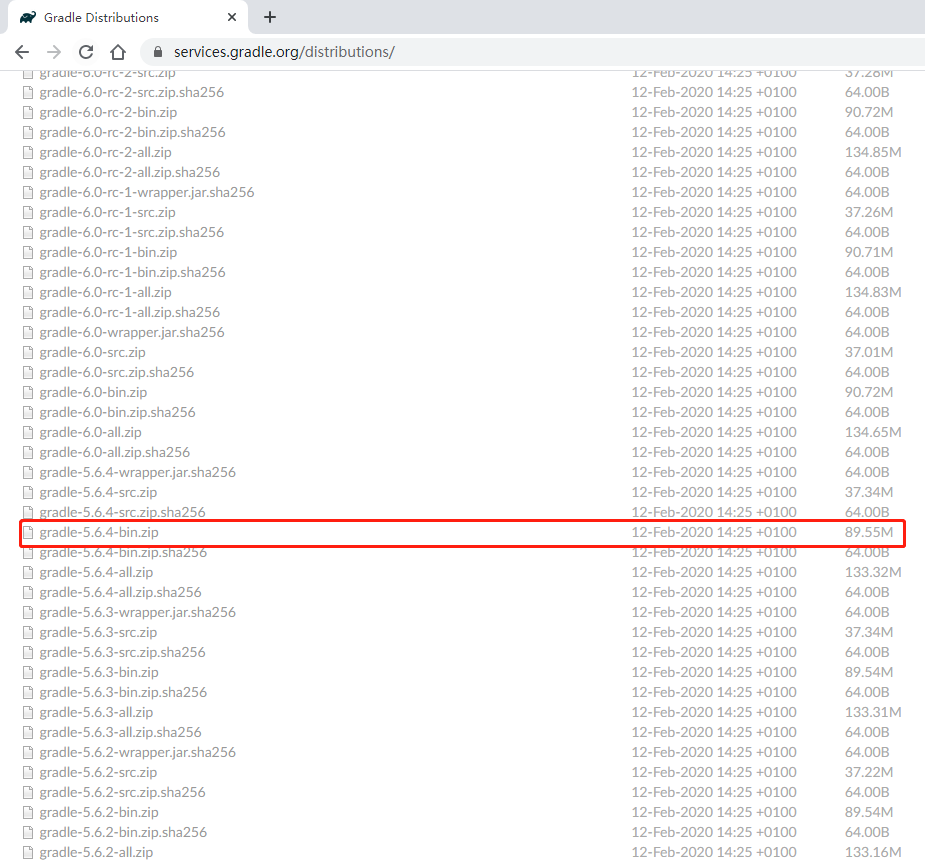Open a new browser tab
925x863 pixels.
(x=270, y=17)
